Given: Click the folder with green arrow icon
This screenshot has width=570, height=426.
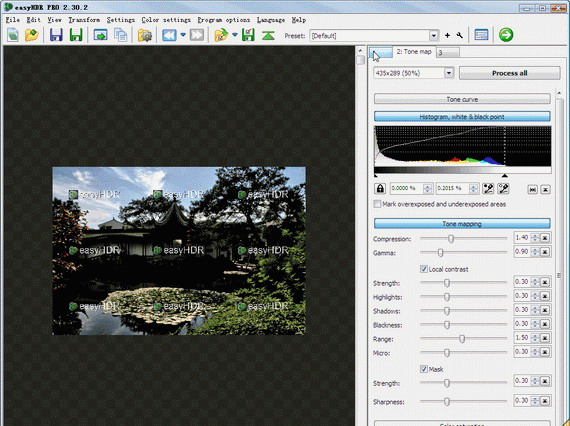Looking at the screenshot, I should tap(221, 35).
